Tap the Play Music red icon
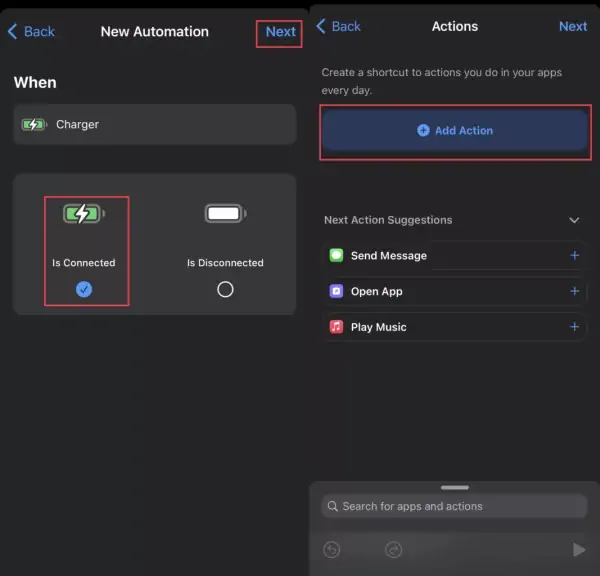The image size is (600, 576). 336,327
